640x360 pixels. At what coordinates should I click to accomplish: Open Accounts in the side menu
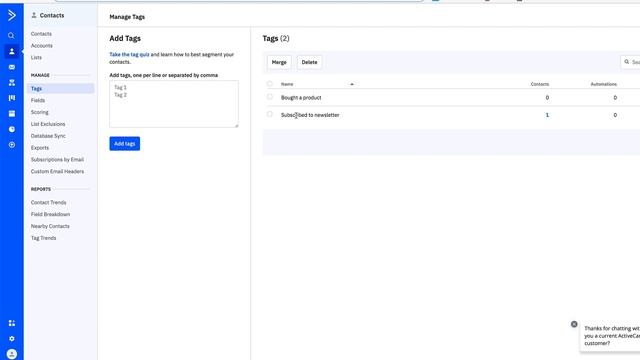[42, 46]
